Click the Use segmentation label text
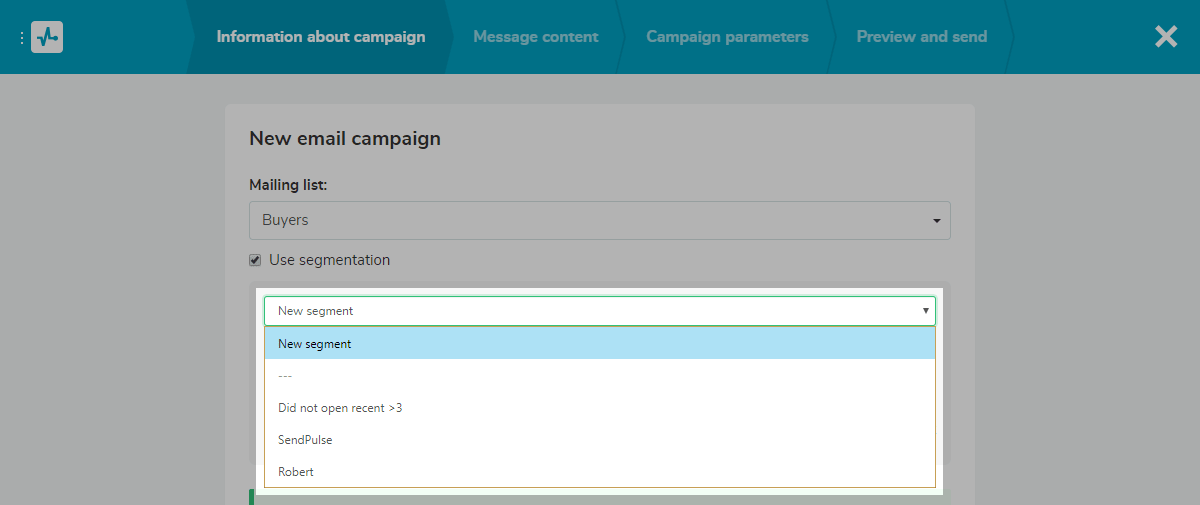Image resolution: width=1200 pixels, height=505 pixels. tap(329, 260)
